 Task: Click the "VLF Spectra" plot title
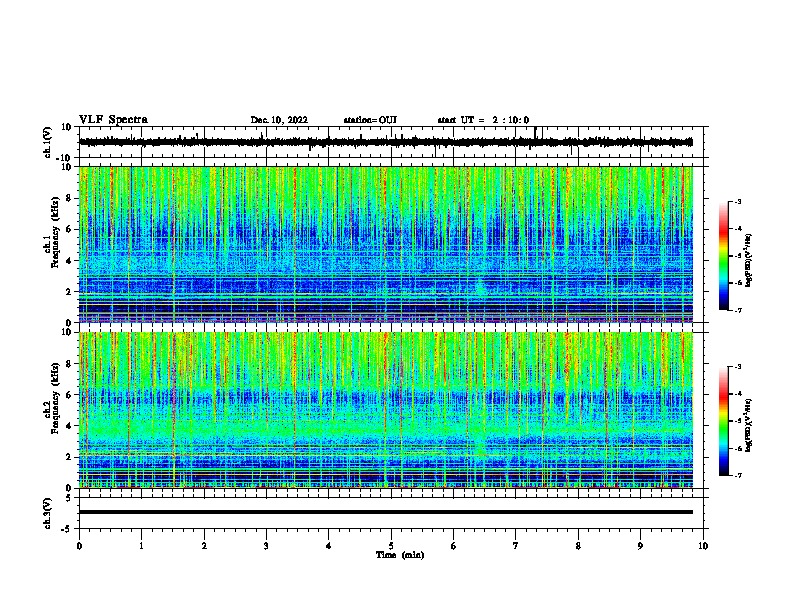pyautogui.click(x=113, y=120)
